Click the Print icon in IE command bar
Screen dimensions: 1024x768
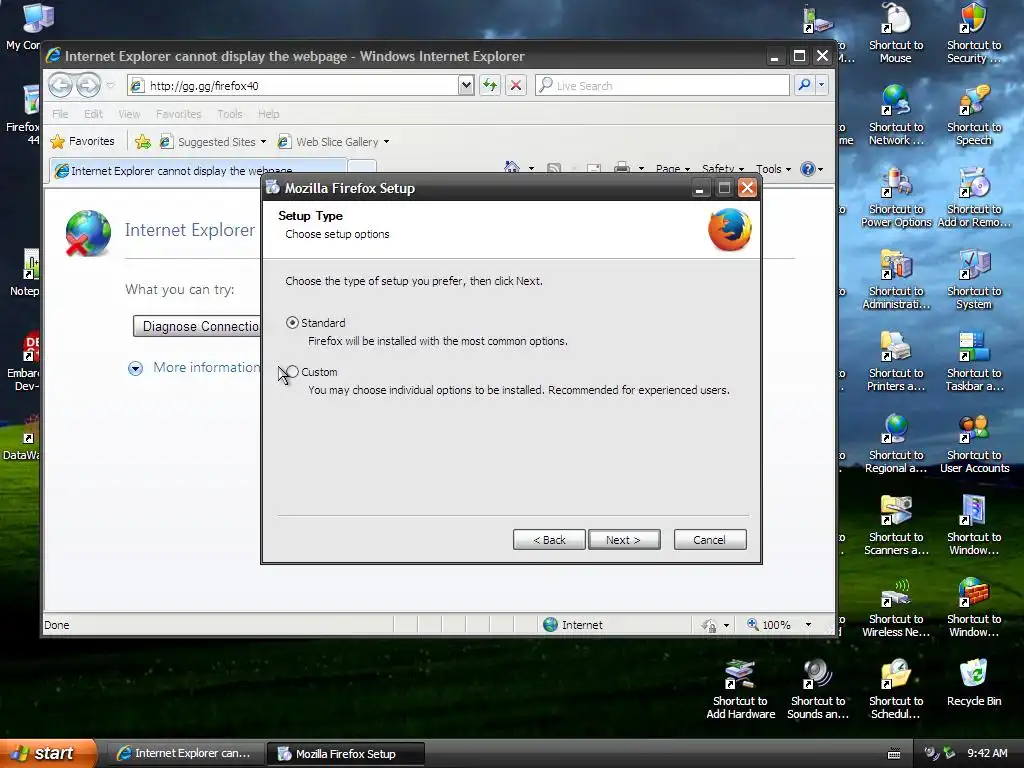[622, 168]
